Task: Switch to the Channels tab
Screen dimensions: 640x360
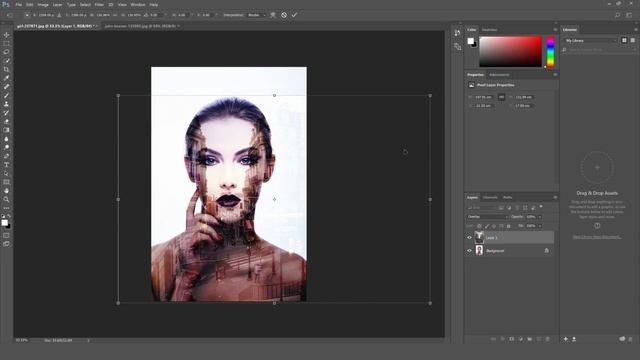Action: point(490,198)
